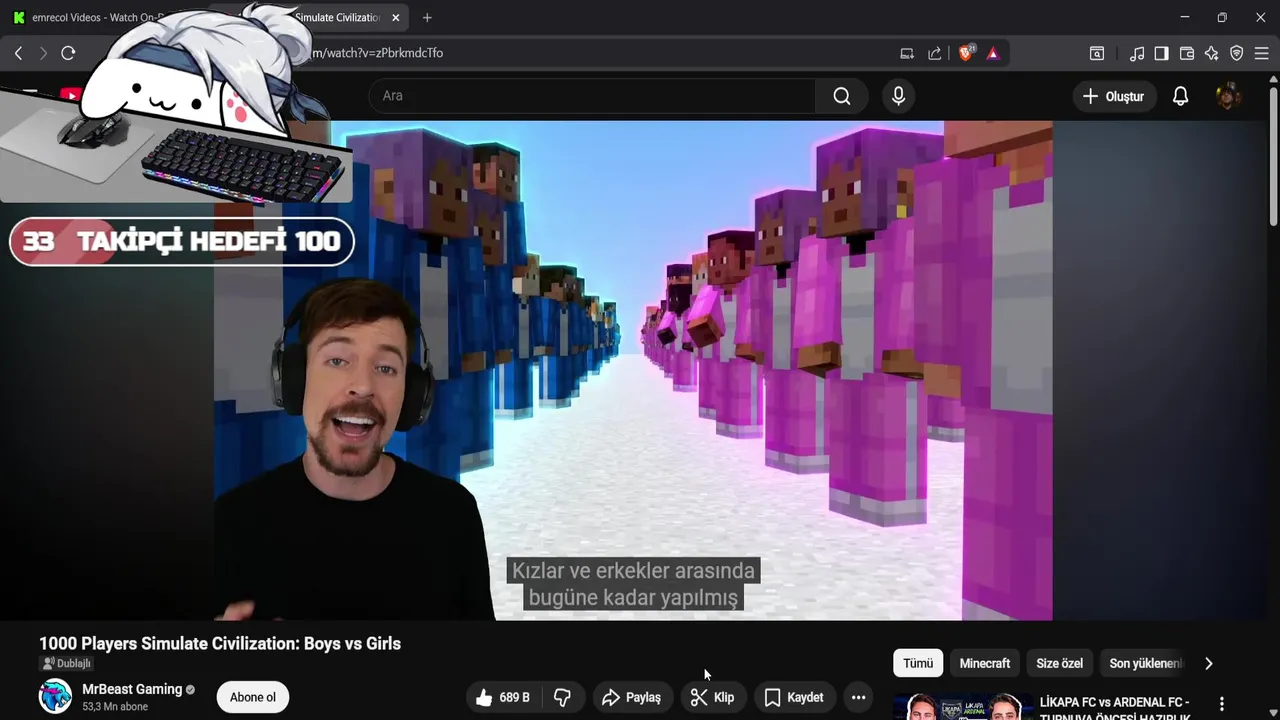
Task: Share the video with Paylaş
Action: (x=632, y=697)
